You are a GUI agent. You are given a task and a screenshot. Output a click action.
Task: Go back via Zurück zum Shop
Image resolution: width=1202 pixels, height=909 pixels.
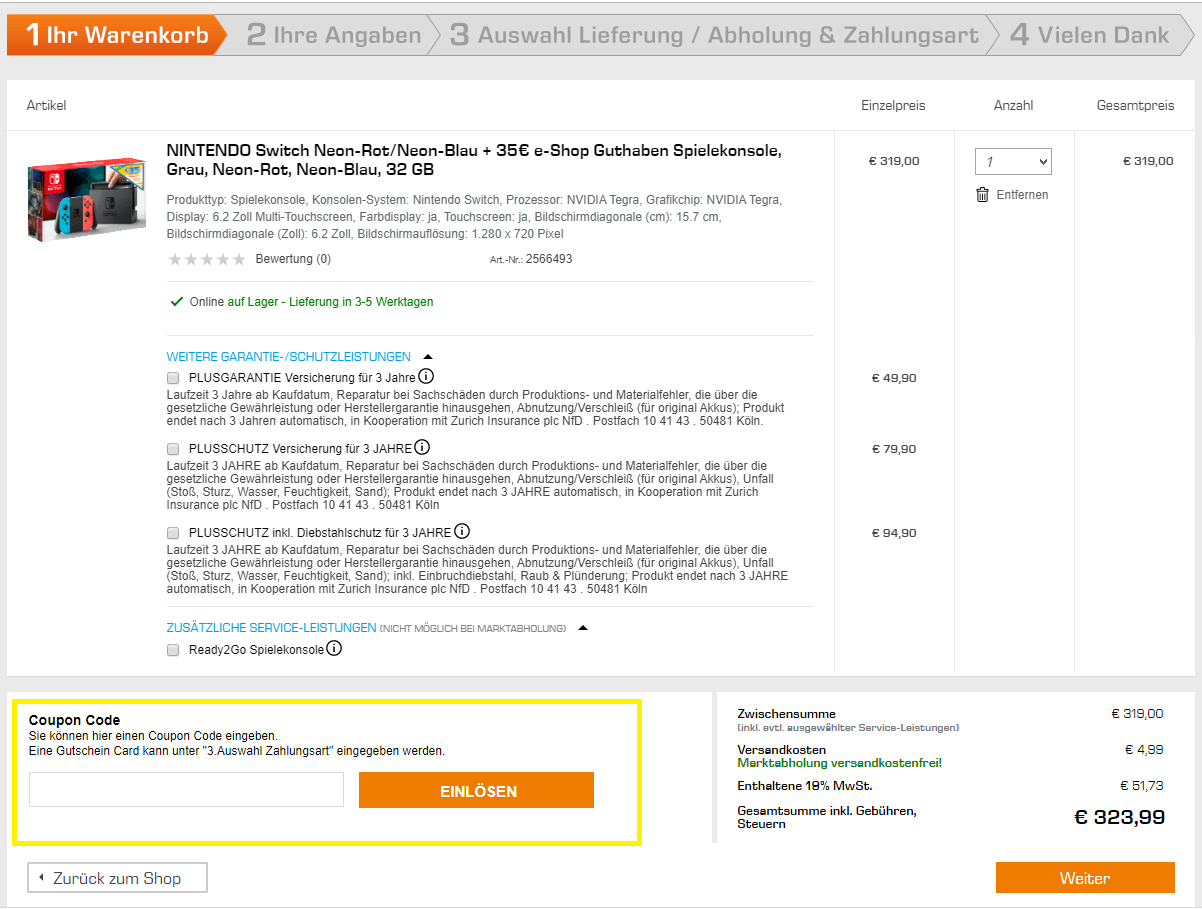click(x=118, y=878)
